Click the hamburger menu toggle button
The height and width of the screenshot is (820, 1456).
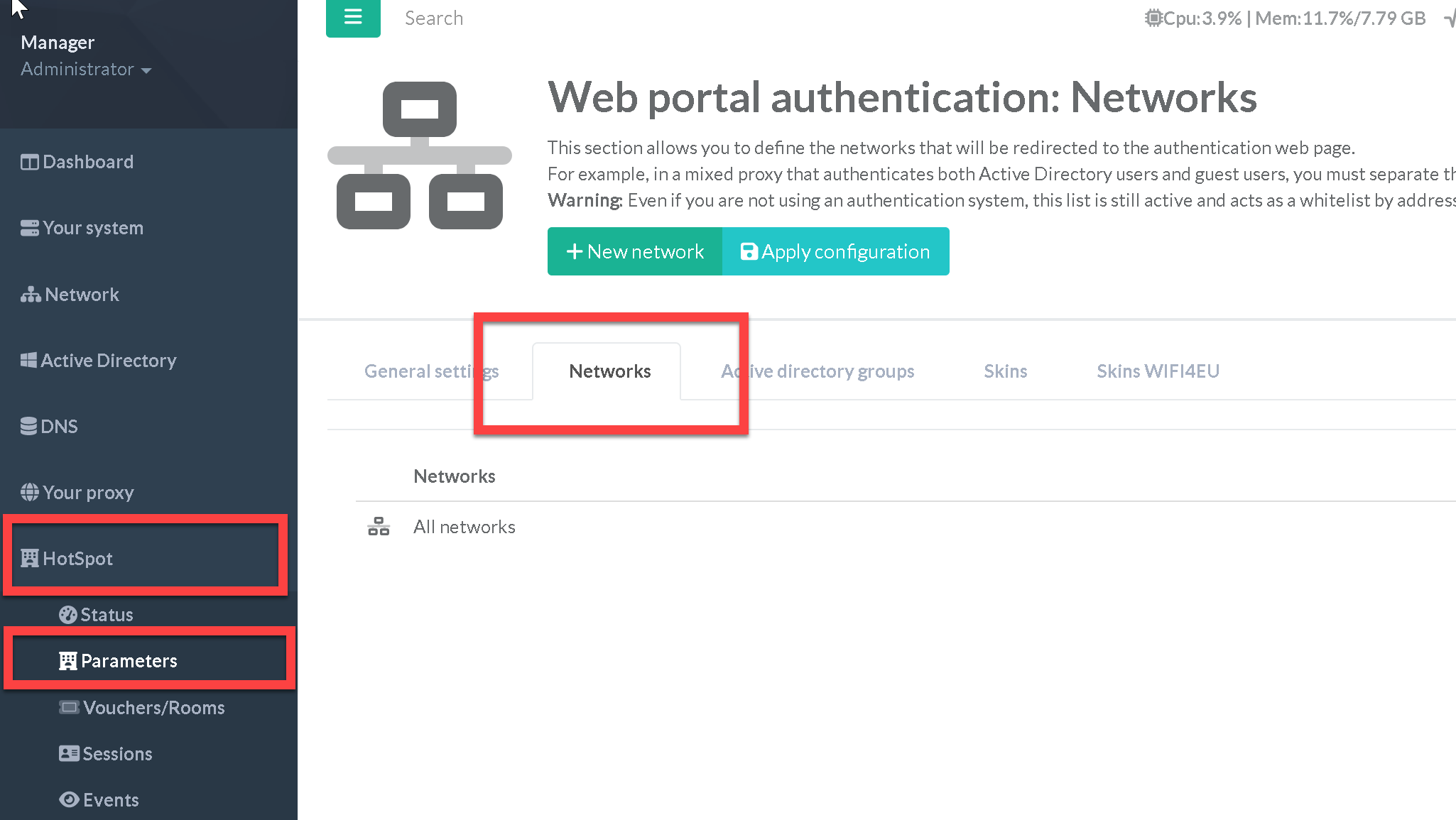[353, 17]
